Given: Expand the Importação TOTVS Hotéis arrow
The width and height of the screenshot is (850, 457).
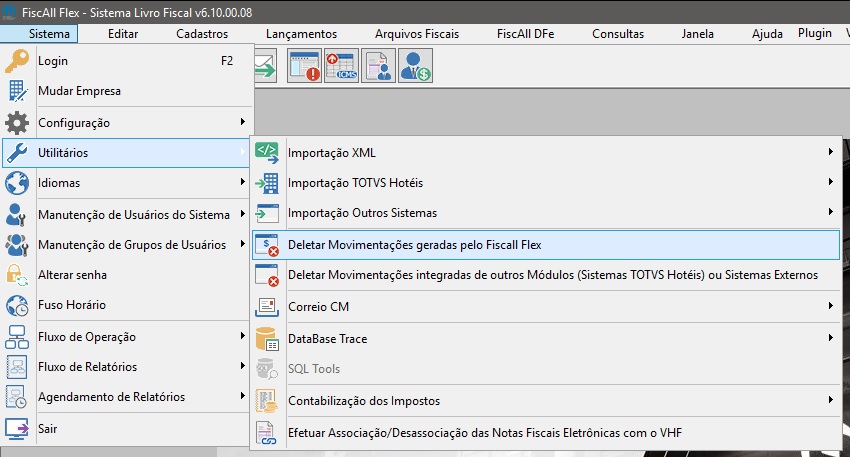Looking at the screenshot, I should [x=830, y=182].
